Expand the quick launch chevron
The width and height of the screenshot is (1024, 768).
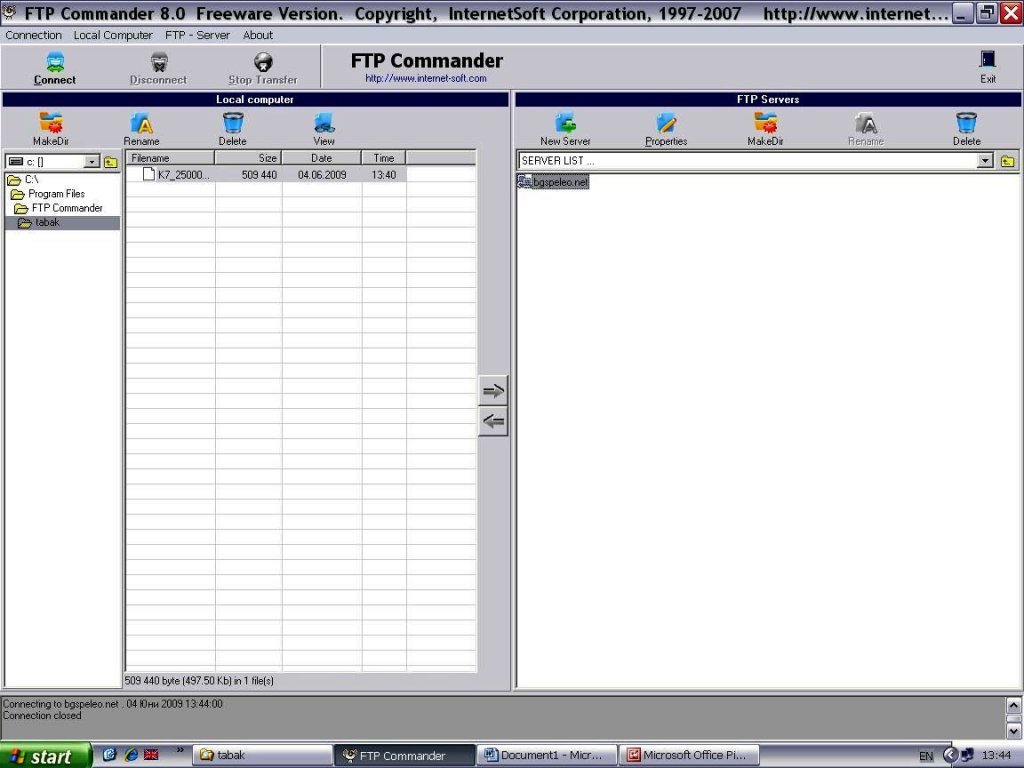[180, 751]
